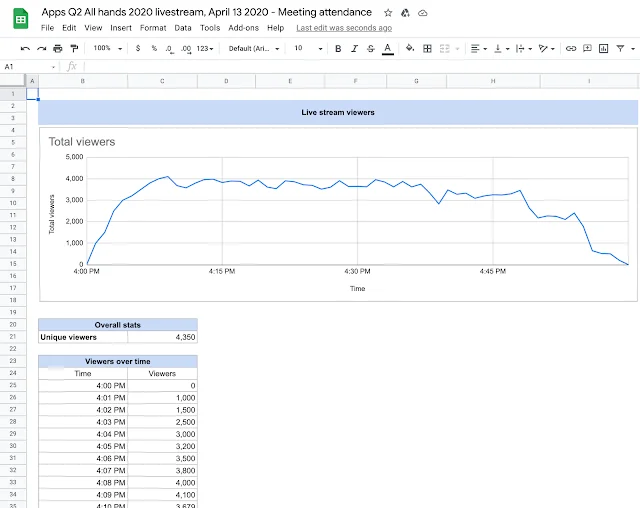Expand the font family dropdown

[254, 48]
